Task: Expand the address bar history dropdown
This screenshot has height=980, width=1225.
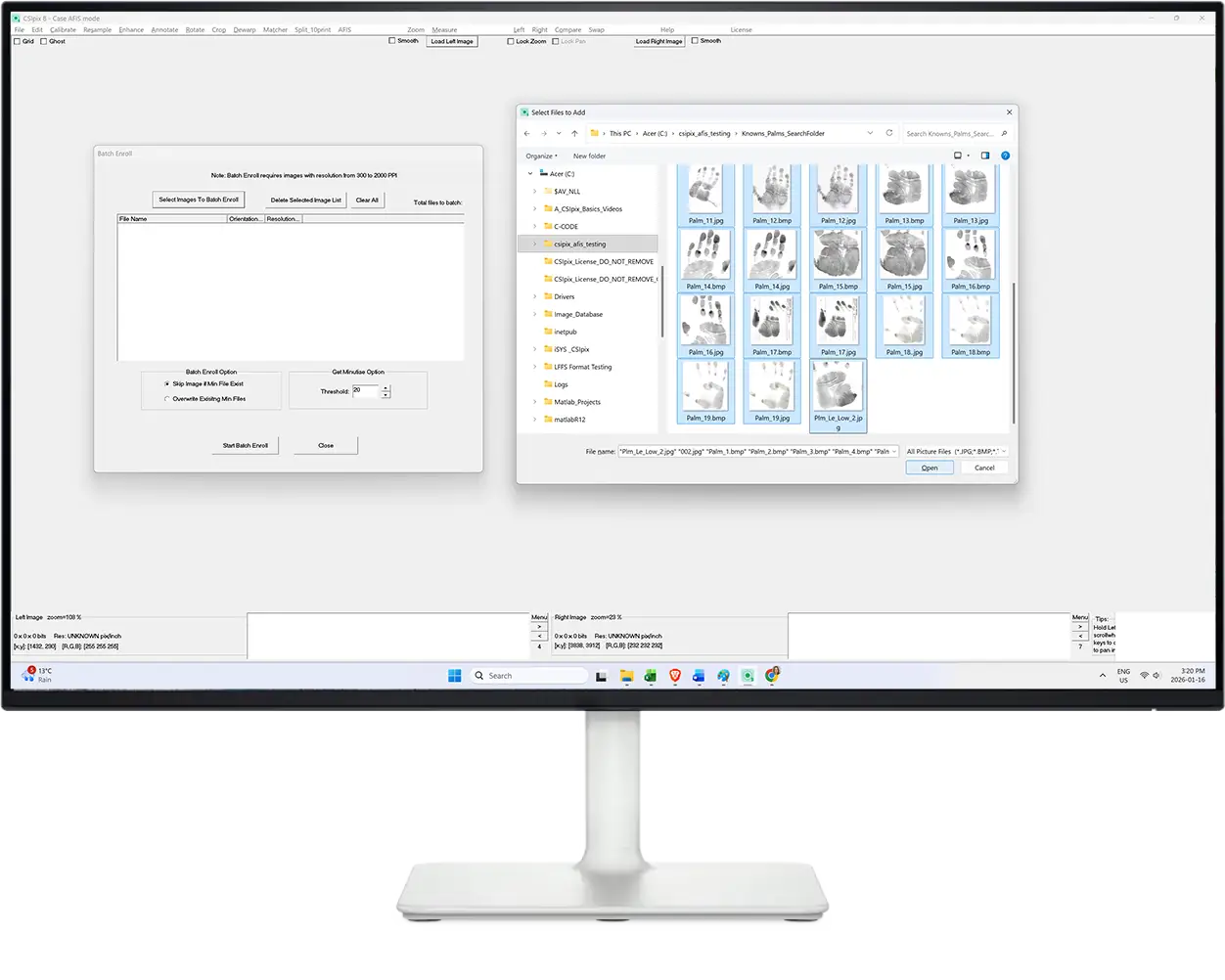Action: click(x=870, y=133)
